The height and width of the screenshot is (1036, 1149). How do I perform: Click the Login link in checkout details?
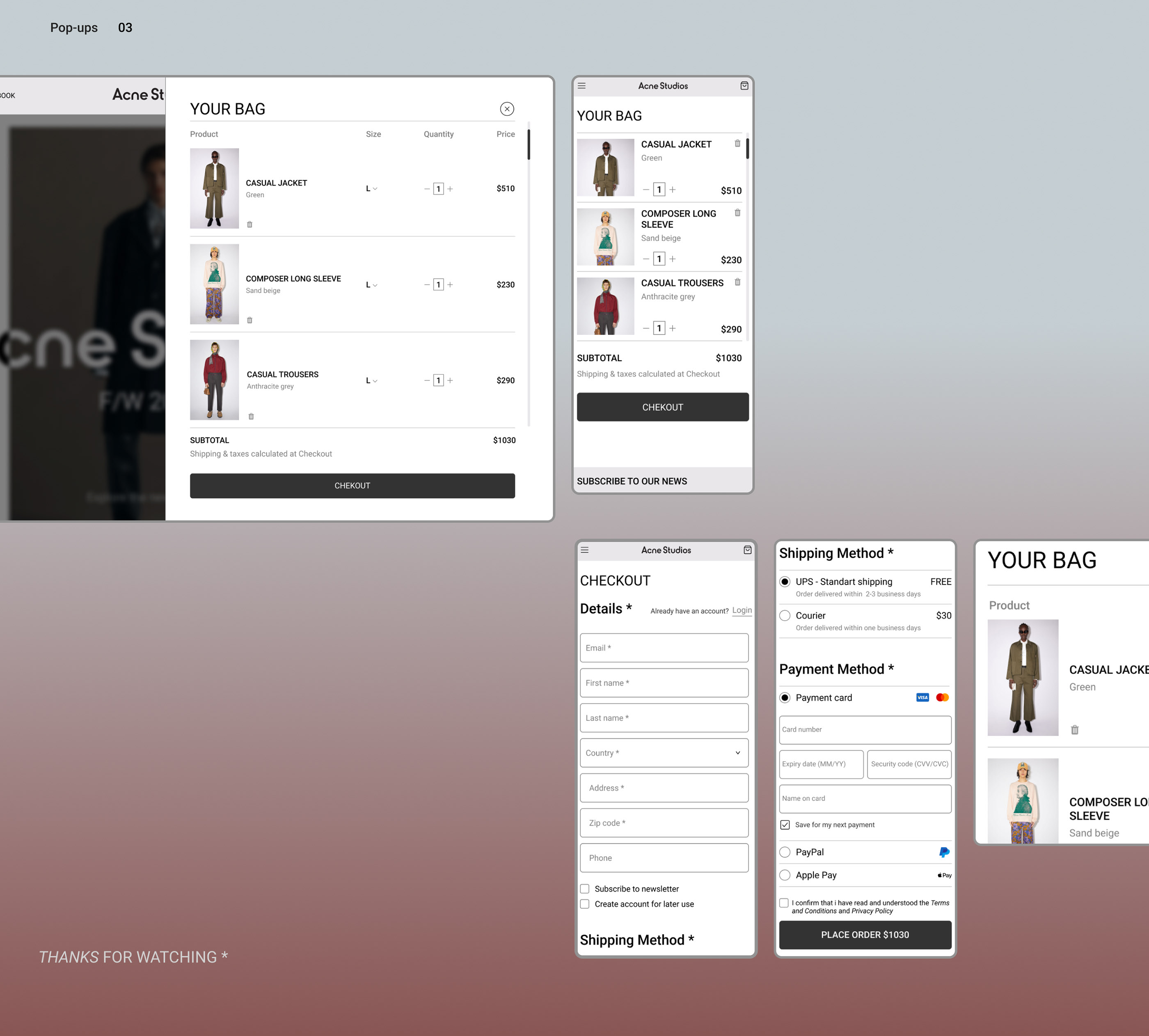742,610
